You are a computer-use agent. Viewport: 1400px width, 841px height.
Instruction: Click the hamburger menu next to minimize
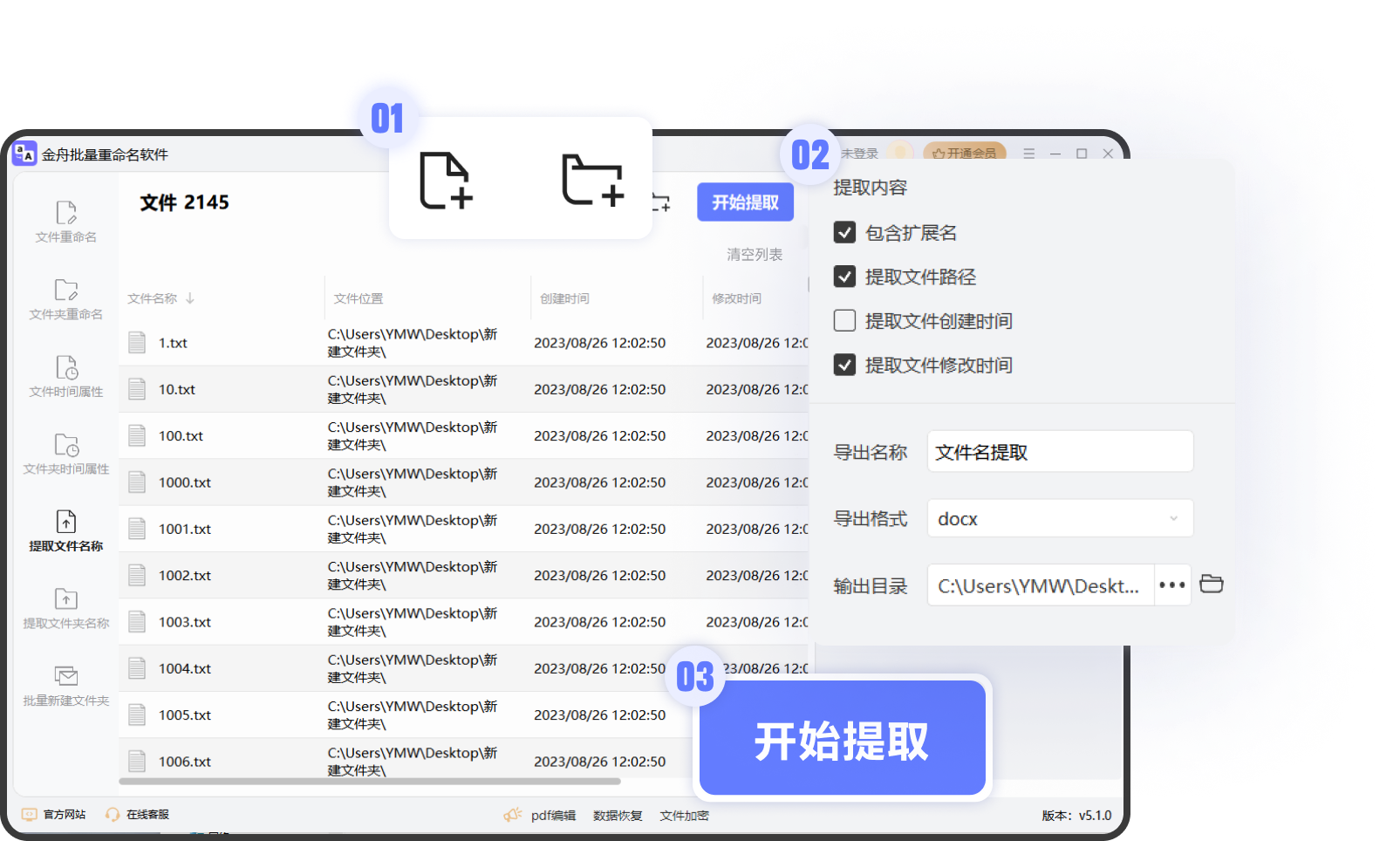(x=1028, y=153)
